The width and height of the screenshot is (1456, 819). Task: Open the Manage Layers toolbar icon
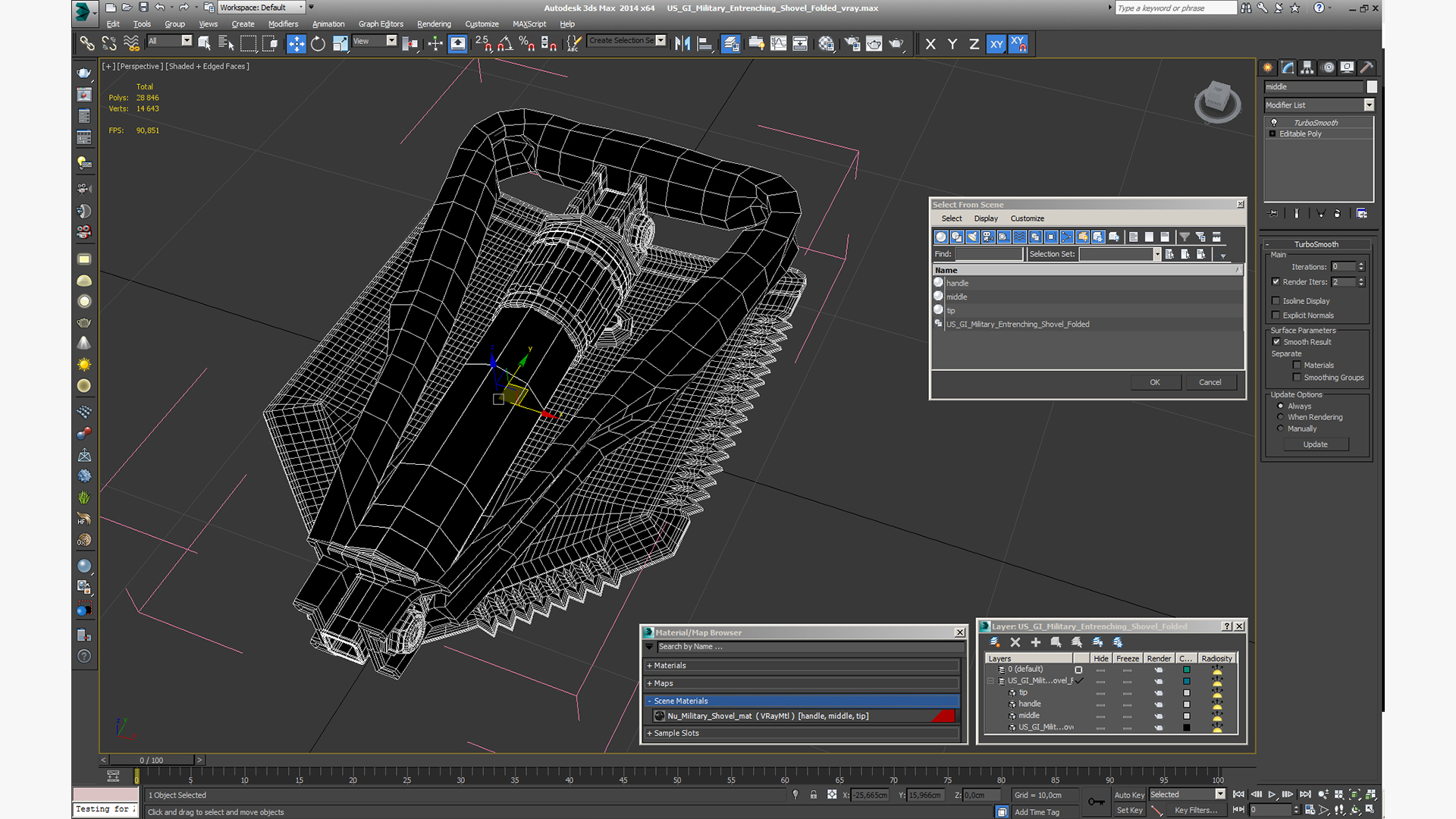[731, 43]
